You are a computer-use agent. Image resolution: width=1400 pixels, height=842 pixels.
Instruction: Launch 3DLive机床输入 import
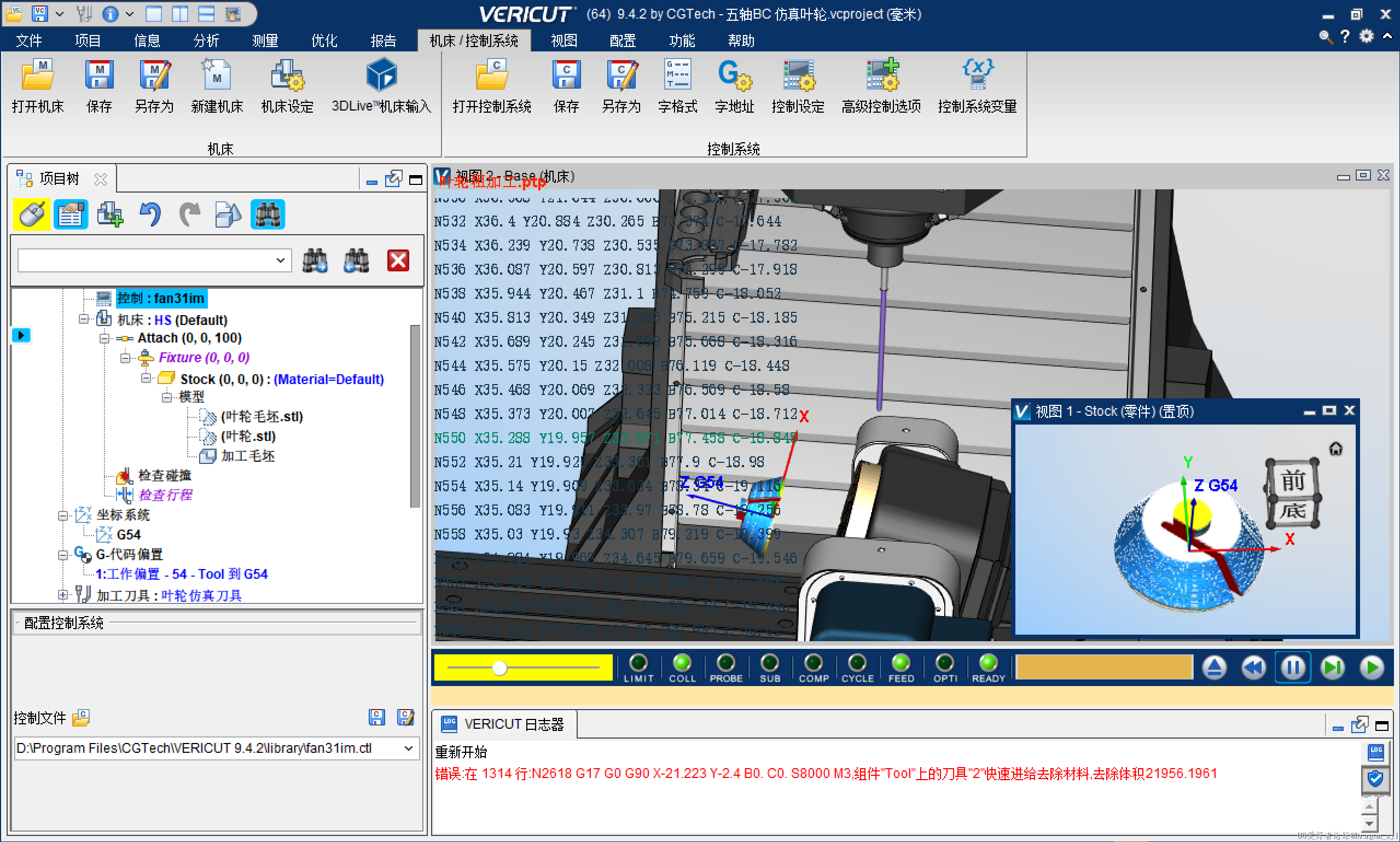click(381, 85)
